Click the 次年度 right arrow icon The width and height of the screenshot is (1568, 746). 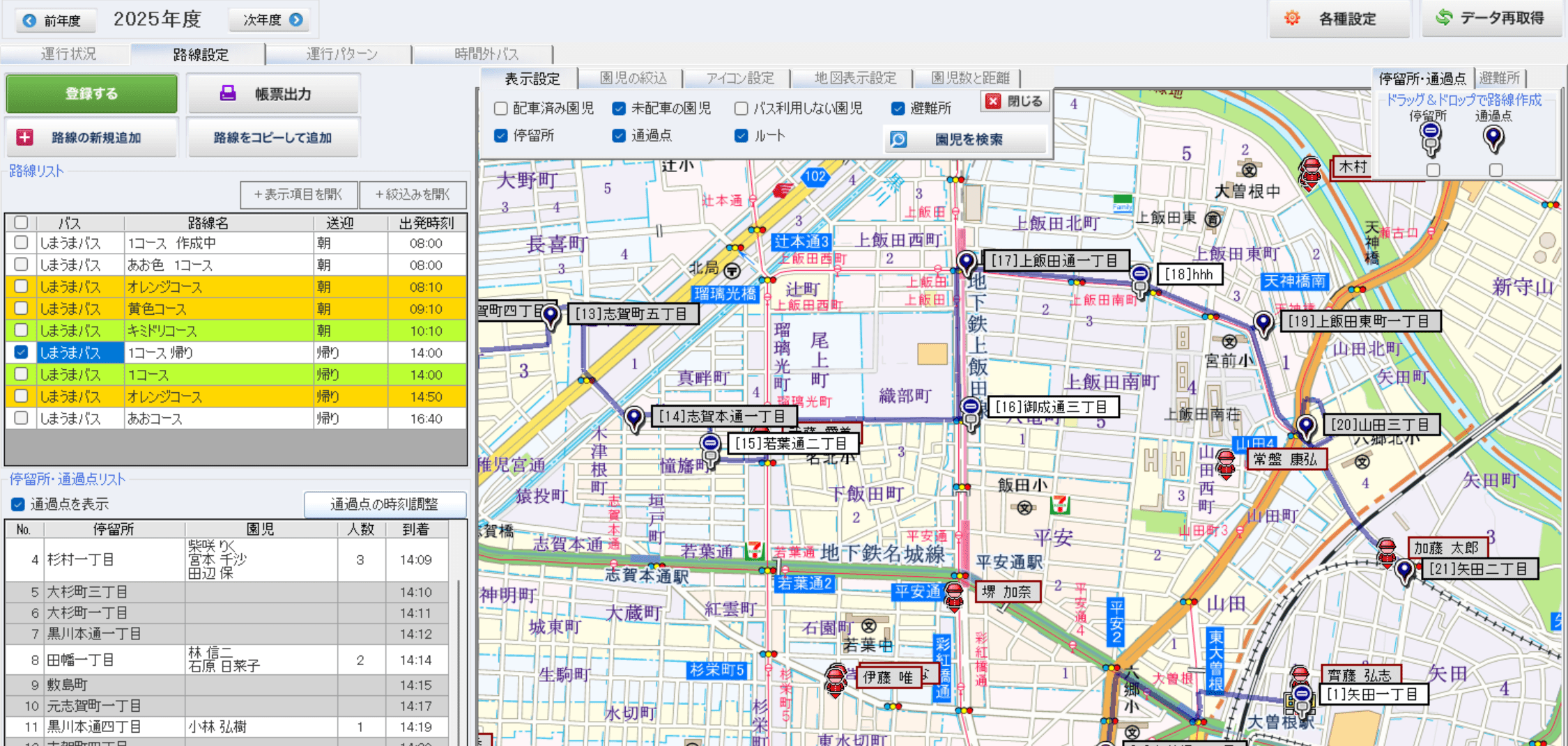pos(296,20)
